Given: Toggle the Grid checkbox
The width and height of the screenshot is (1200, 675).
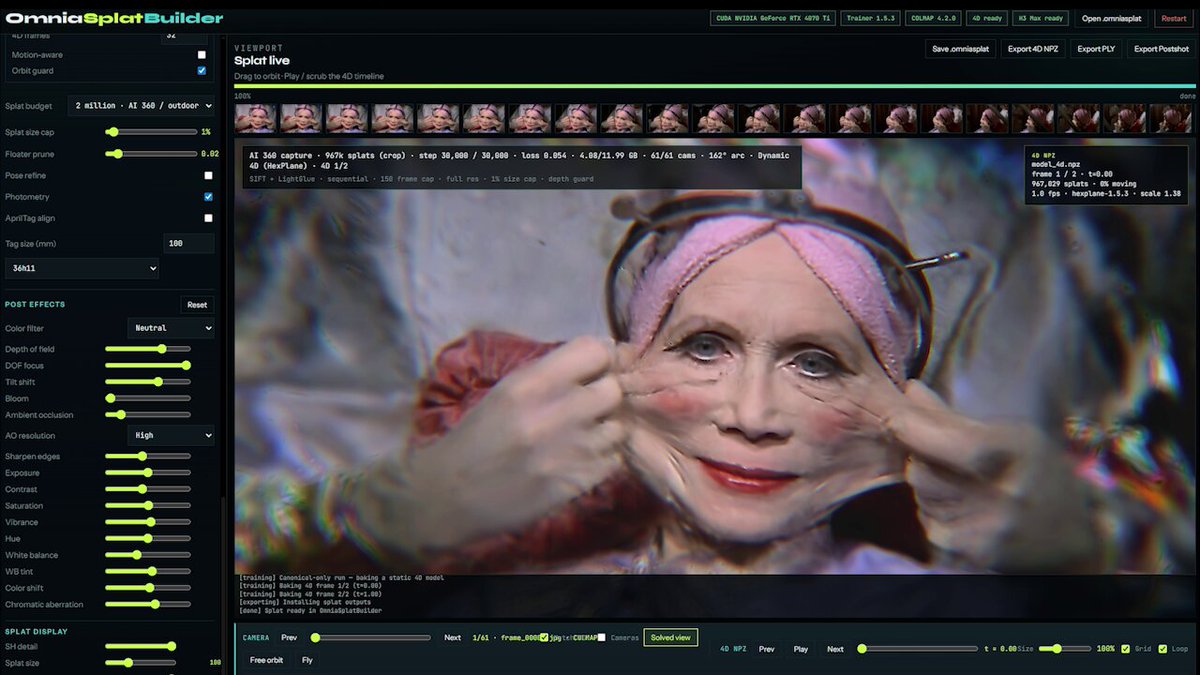Looking at the screenshot, I should pyautogui.click(x=1126, y=649).
